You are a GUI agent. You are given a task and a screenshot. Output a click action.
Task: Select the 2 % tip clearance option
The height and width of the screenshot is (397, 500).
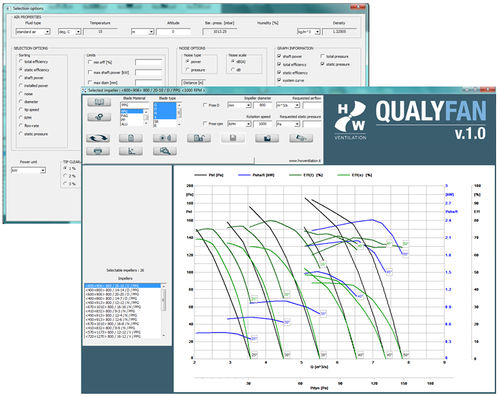(65, 176)
